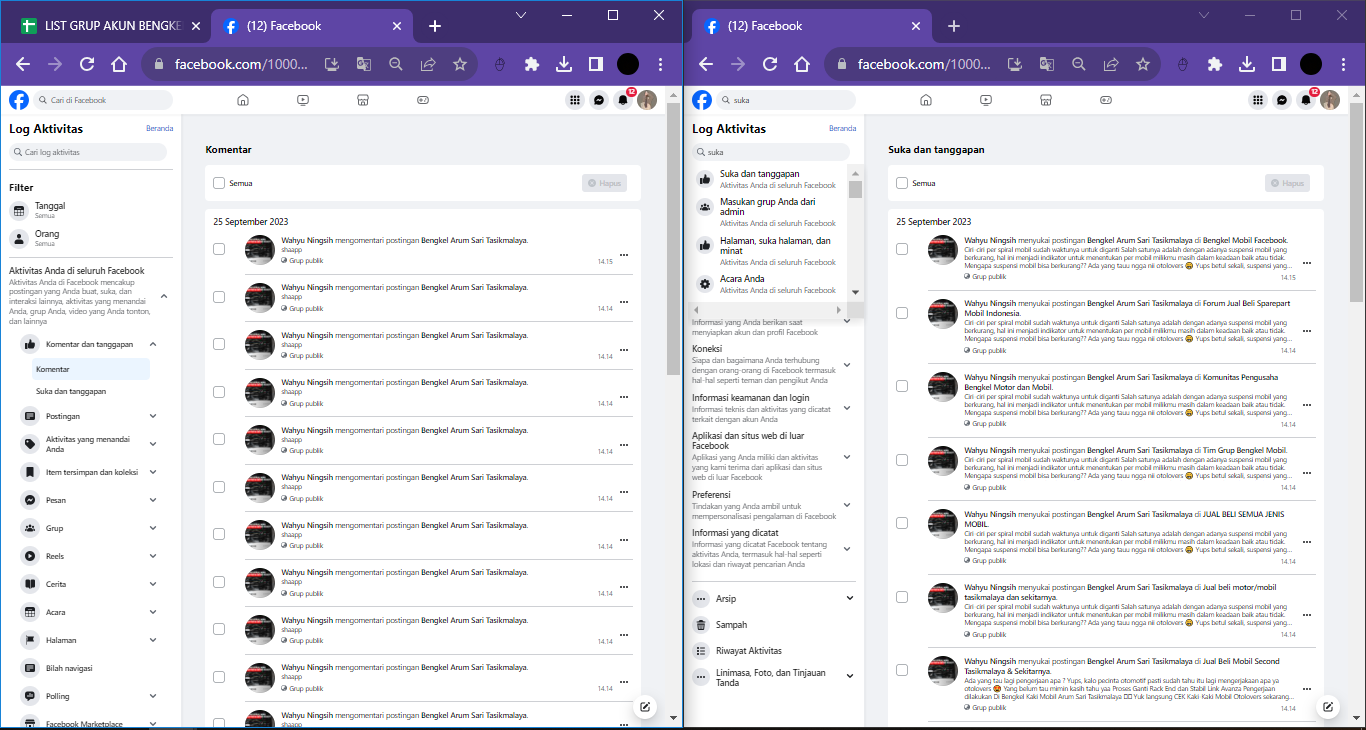
Task: Click the Beranda link in the left Log Aktivitas panel
Action: pyautogui.click(x=160, y=129)
